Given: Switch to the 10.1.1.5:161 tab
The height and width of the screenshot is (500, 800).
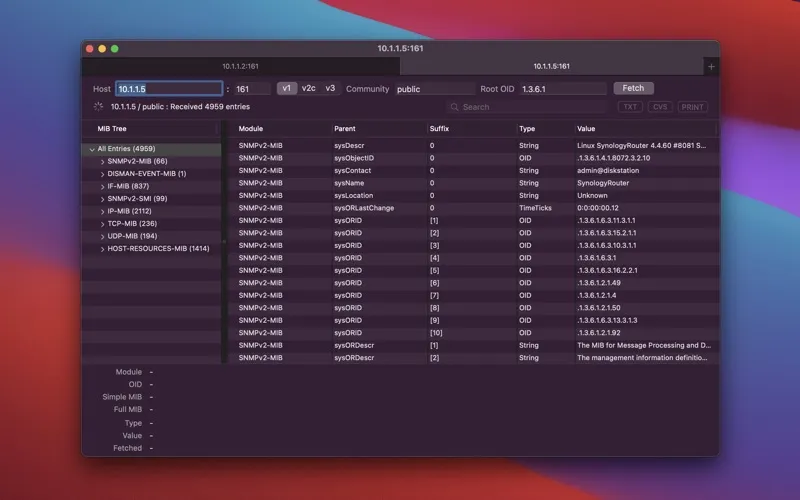Looking at the screenshot, I should [x=552, y=66].
